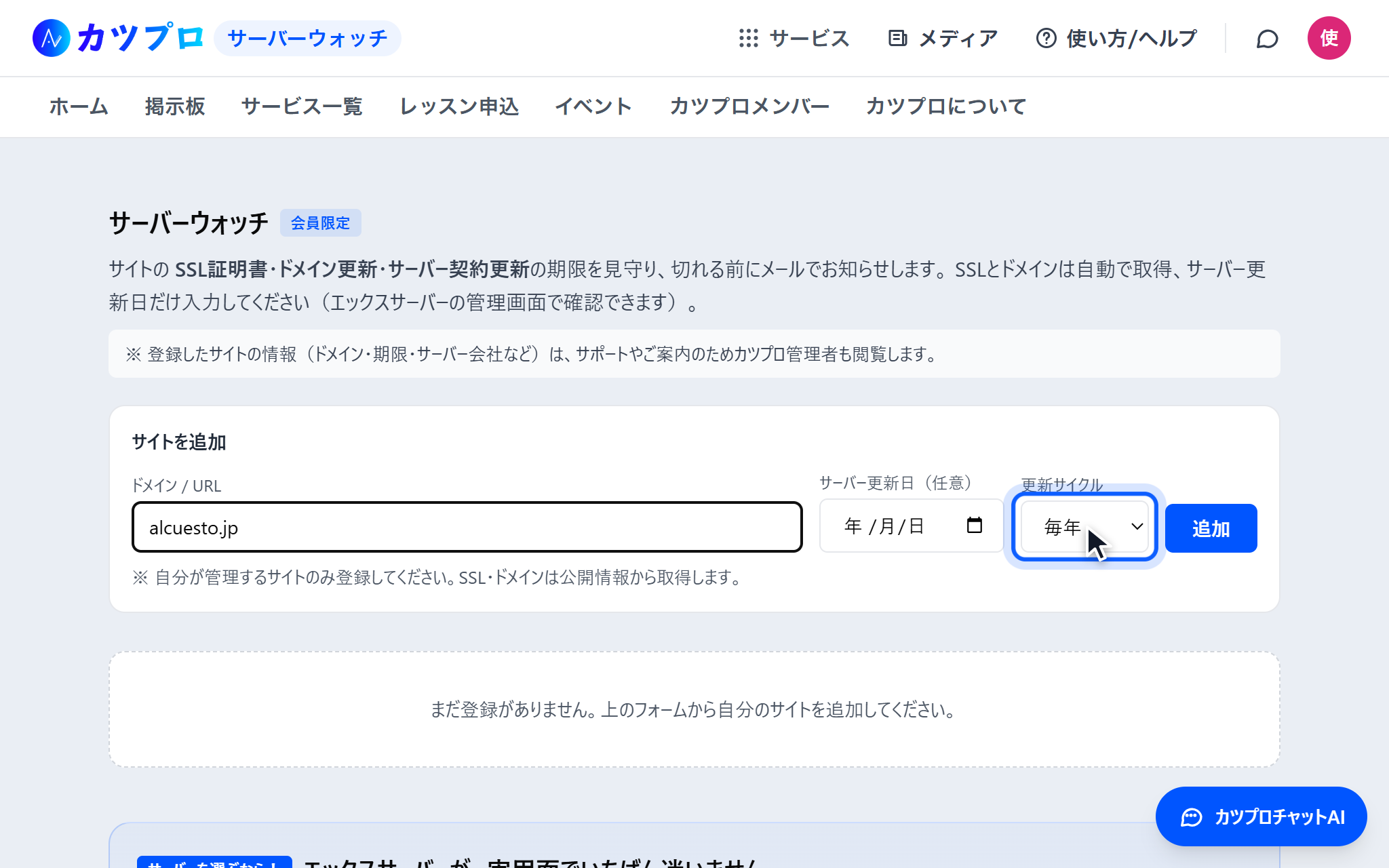Screen dimensions: 1389x868
Task: Click the まだ登録がありません message
Action: pos(693,710)
